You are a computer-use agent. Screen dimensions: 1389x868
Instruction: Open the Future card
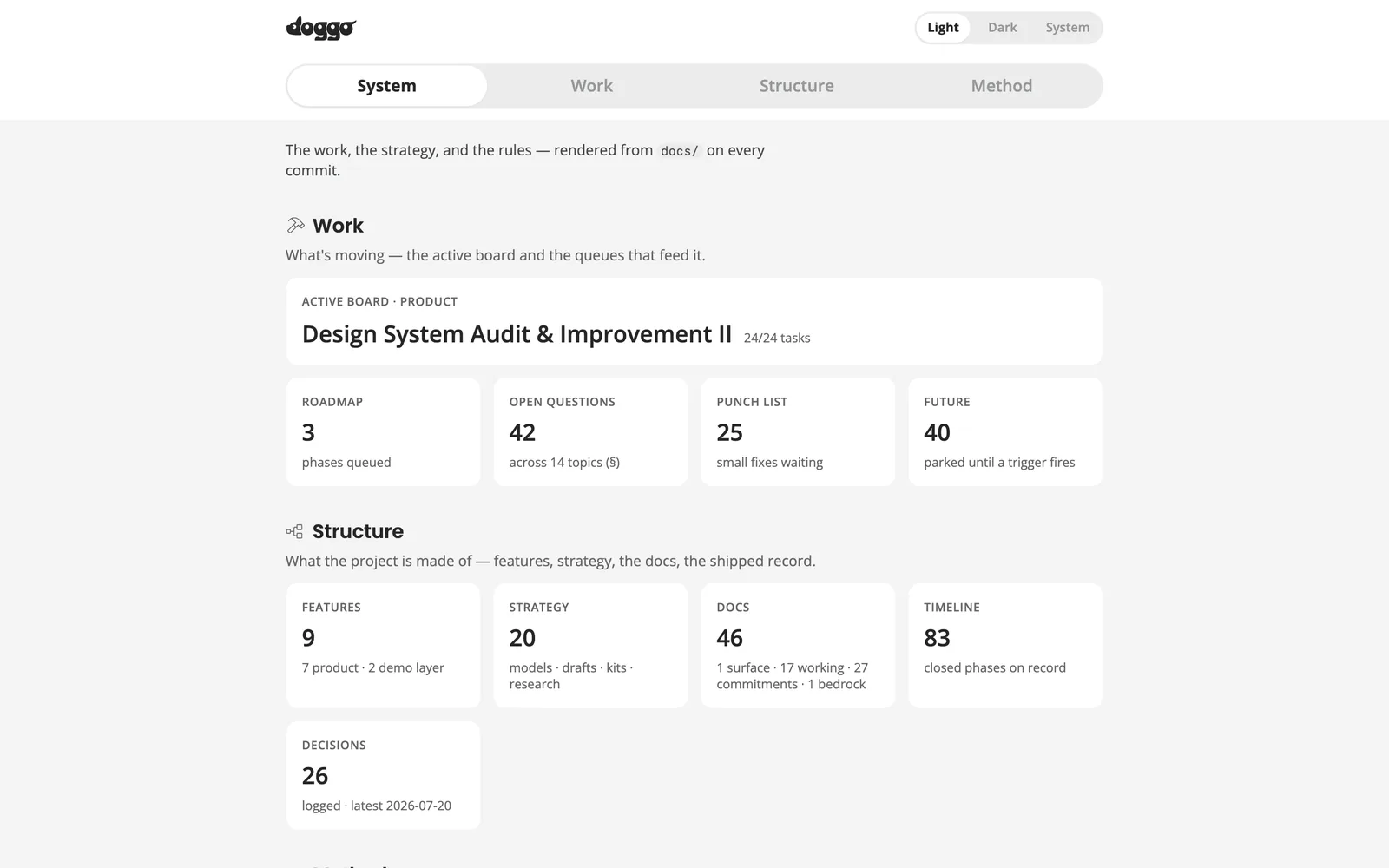(1005, 432)
